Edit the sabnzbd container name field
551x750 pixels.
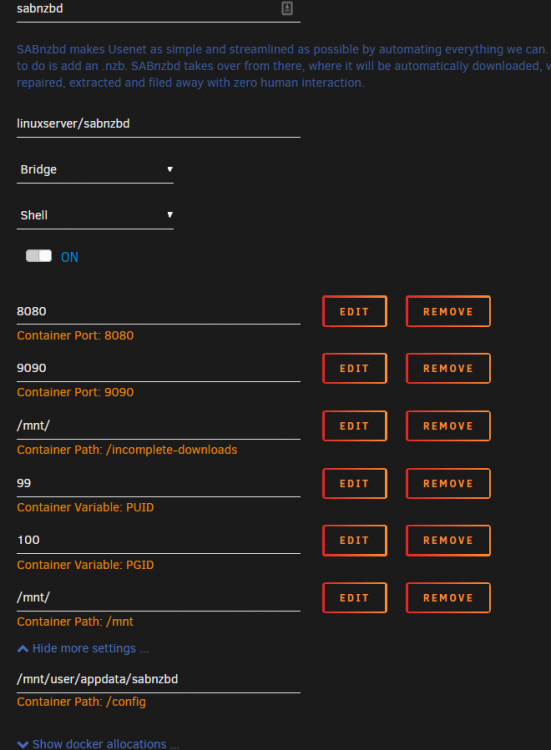point(158,11)
